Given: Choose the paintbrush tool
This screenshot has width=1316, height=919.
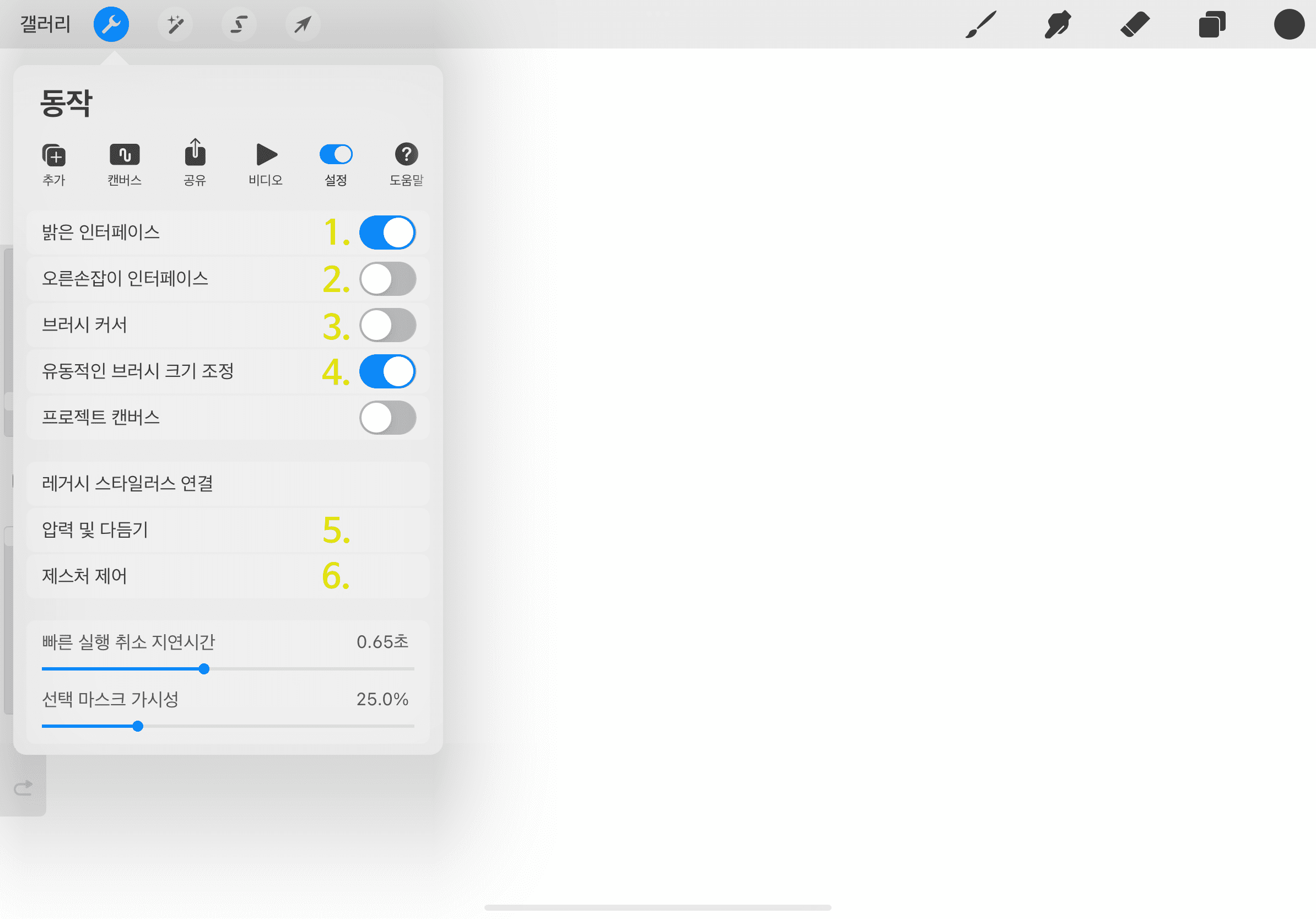Looking at the screenshot, I should click(981, 25).
